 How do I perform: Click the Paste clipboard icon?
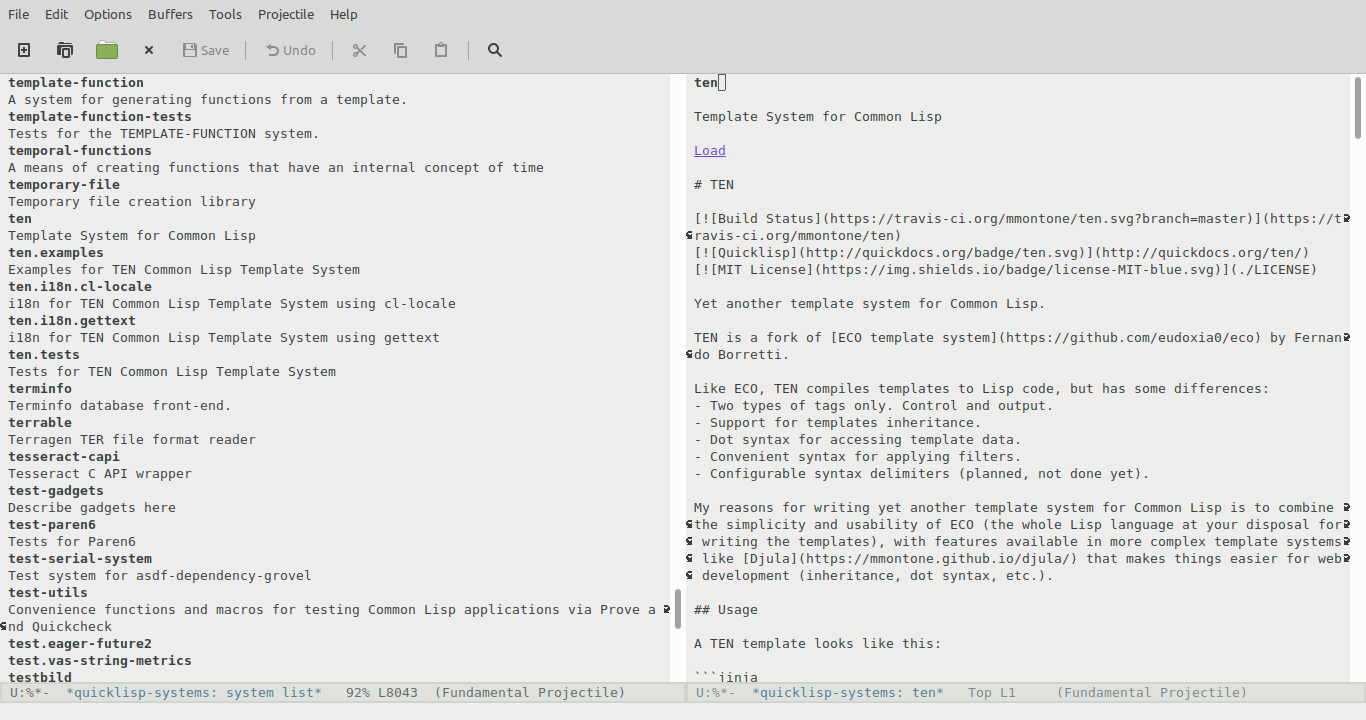441,50
